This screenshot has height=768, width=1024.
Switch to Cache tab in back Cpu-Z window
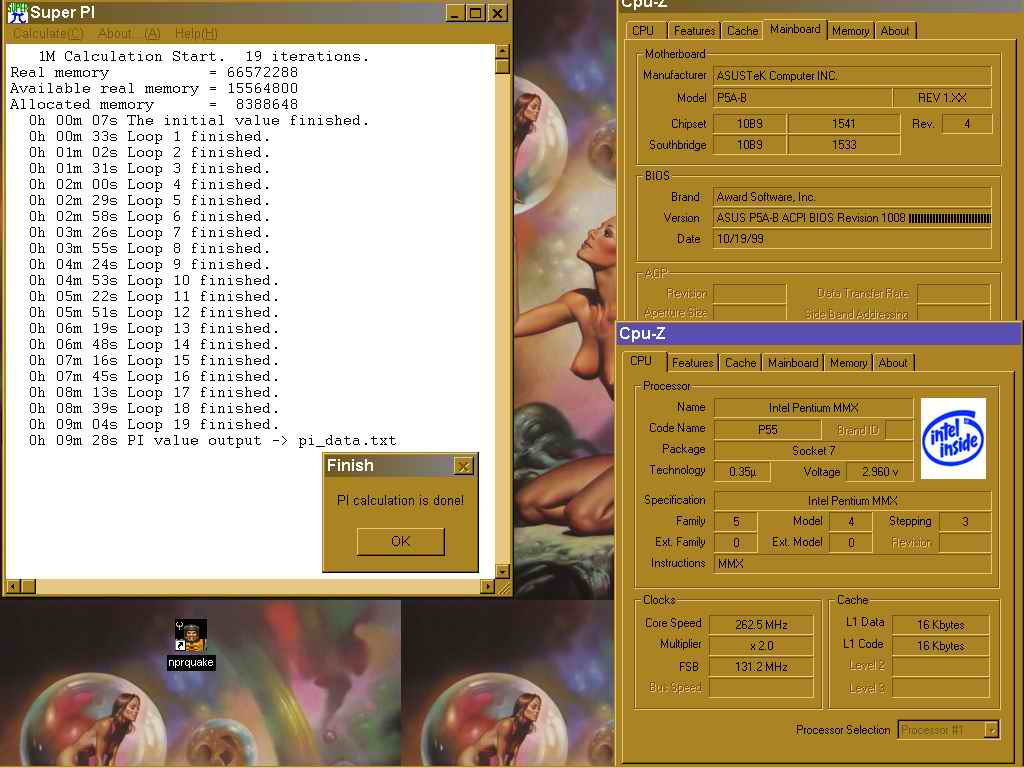click(743, 31)
